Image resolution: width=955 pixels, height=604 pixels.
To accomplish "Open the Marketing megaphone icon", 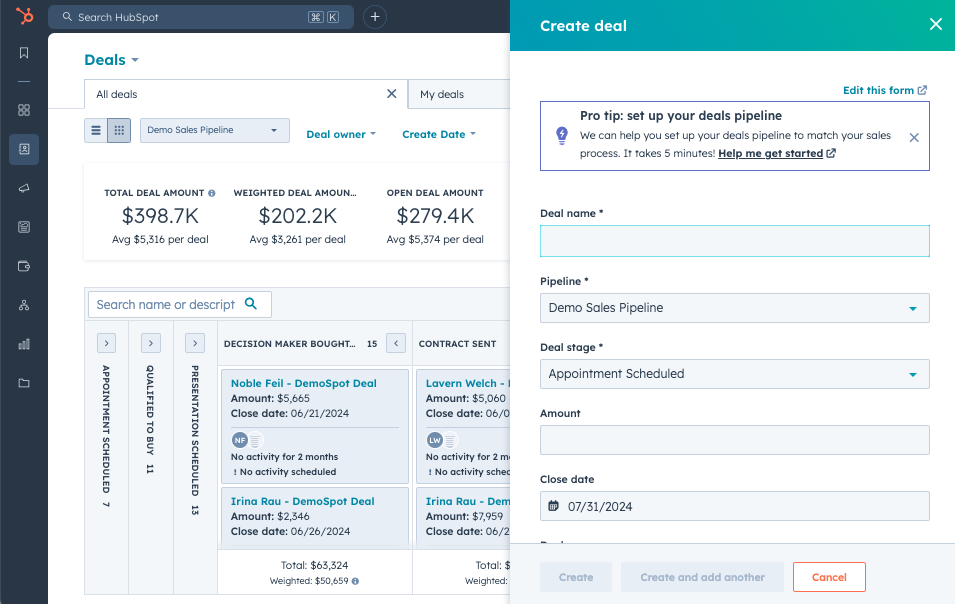I will 23,187.
